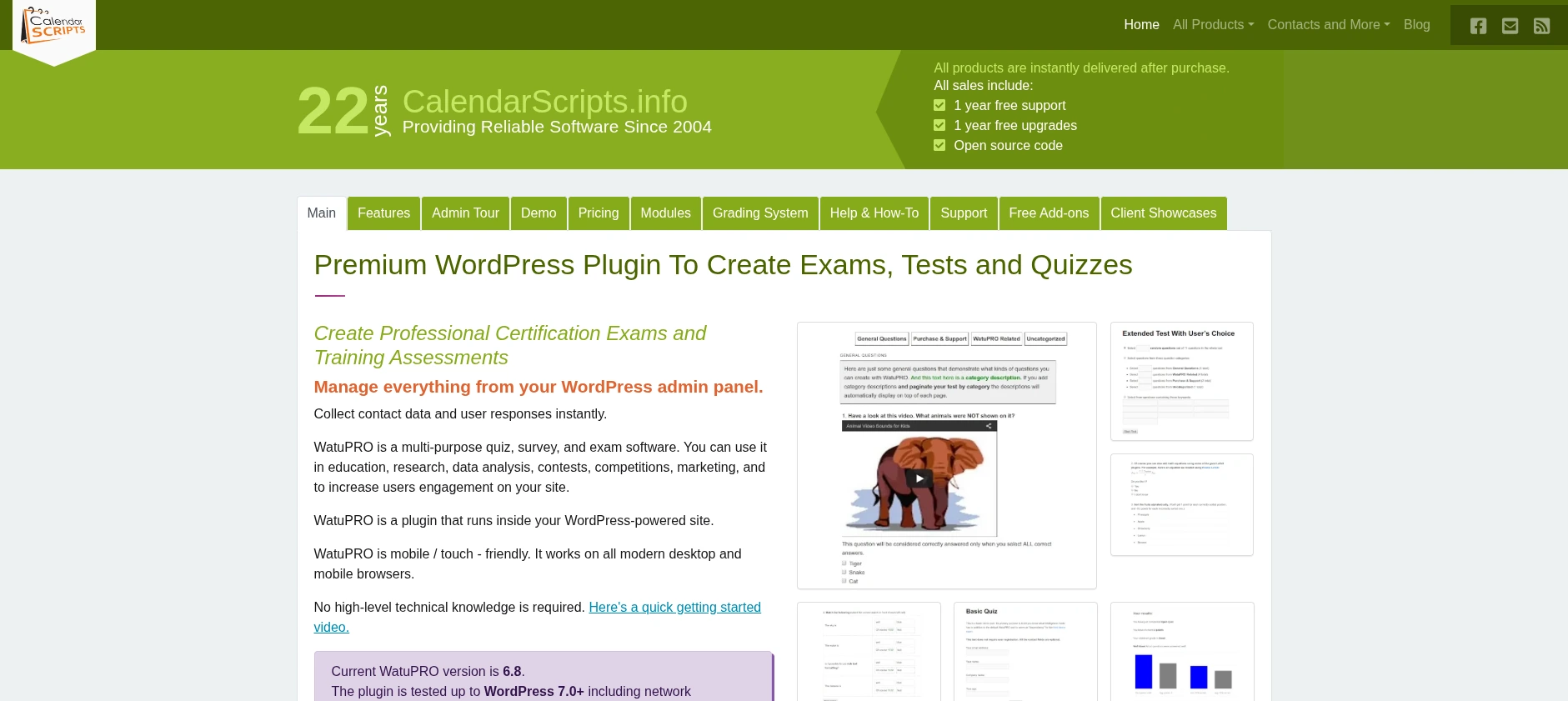The height and width of the screenshot is (701, 1568).
Task: Click the email envelope icon
Action: pyautogui.click(x=1510, y=26)
